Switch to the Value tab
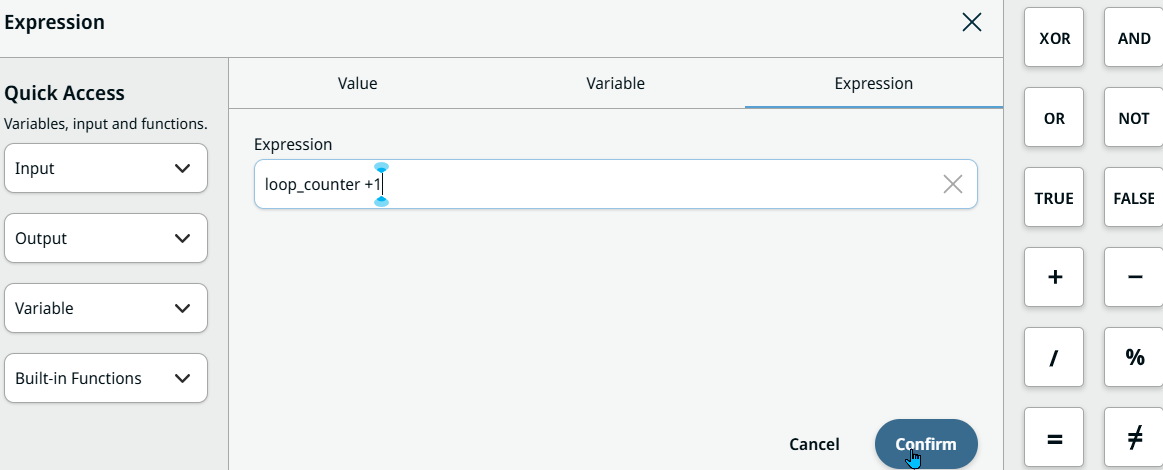This screenshot has width=1163, height=470. pos(358,84)
